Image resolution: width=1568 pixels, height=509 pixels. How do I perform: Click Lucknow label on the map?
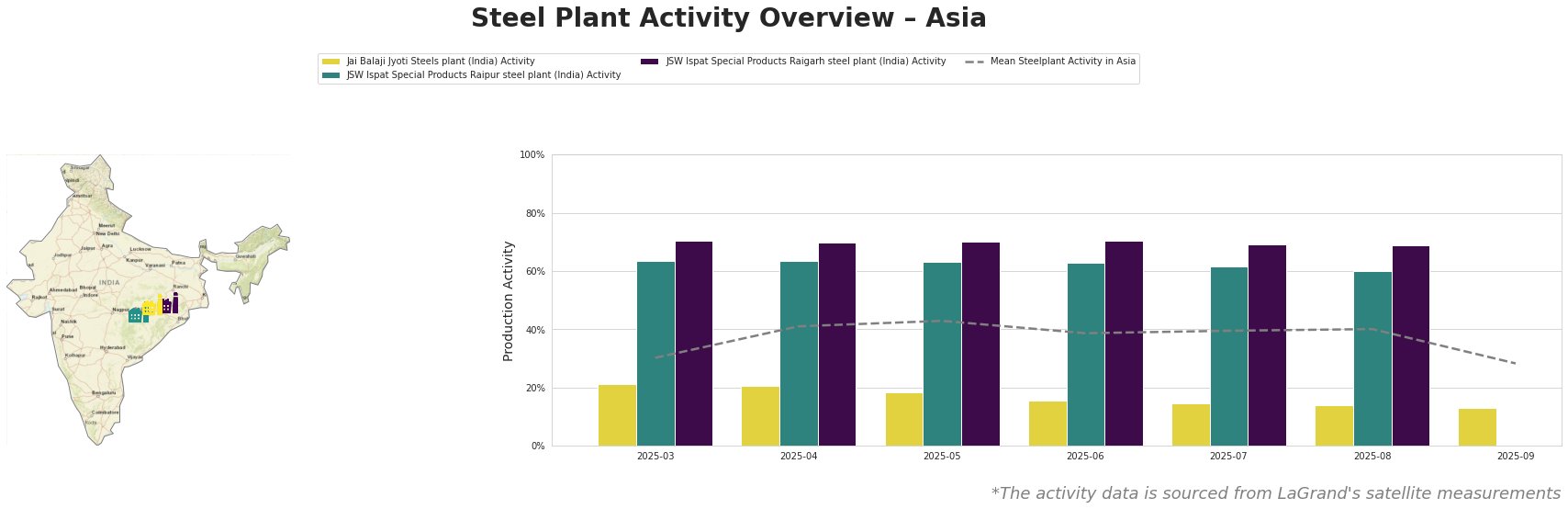tap(140, 249)
